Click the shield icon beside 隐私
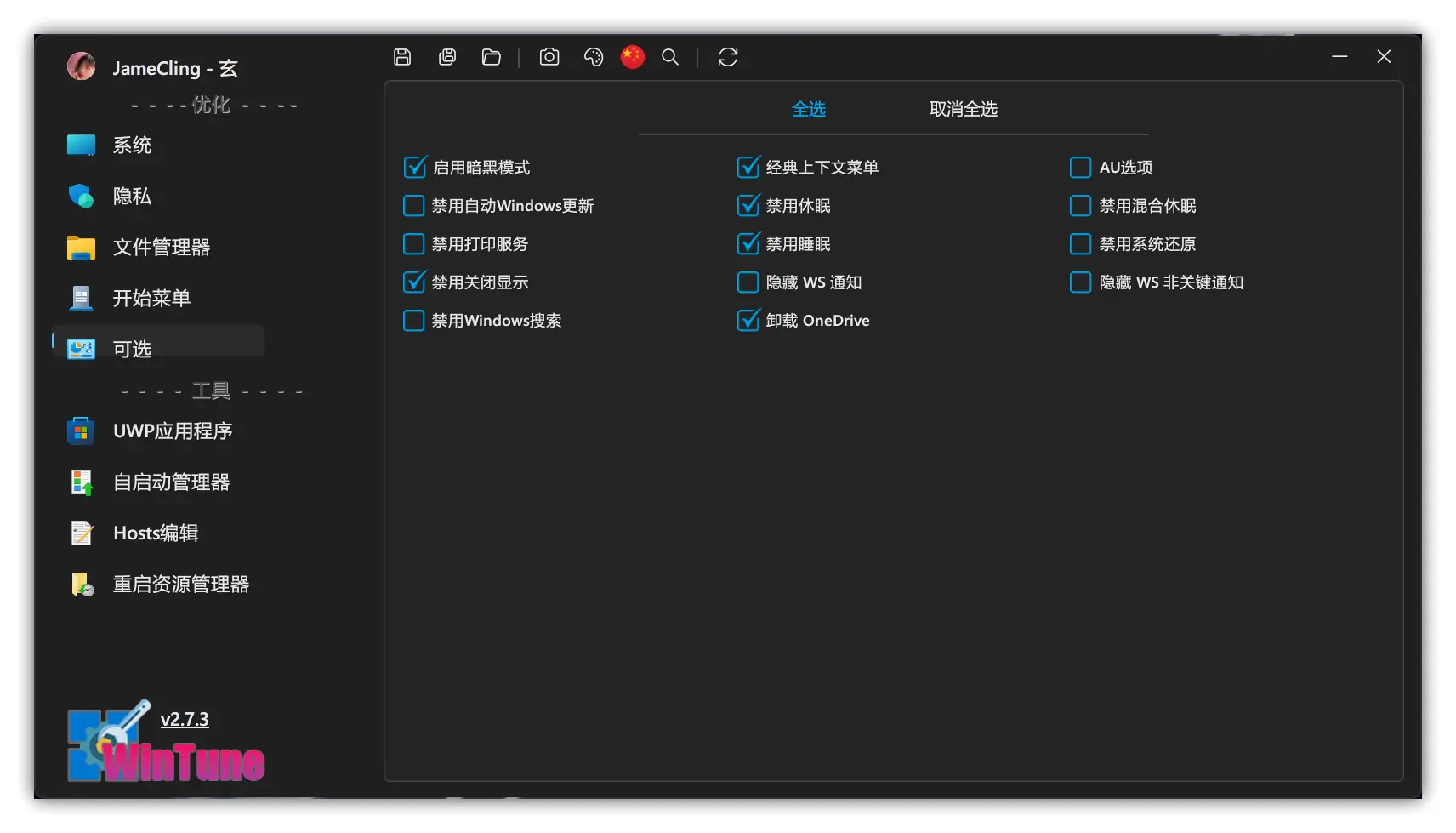This screenshot has width=1456, height=833. [x=82, y=196]
